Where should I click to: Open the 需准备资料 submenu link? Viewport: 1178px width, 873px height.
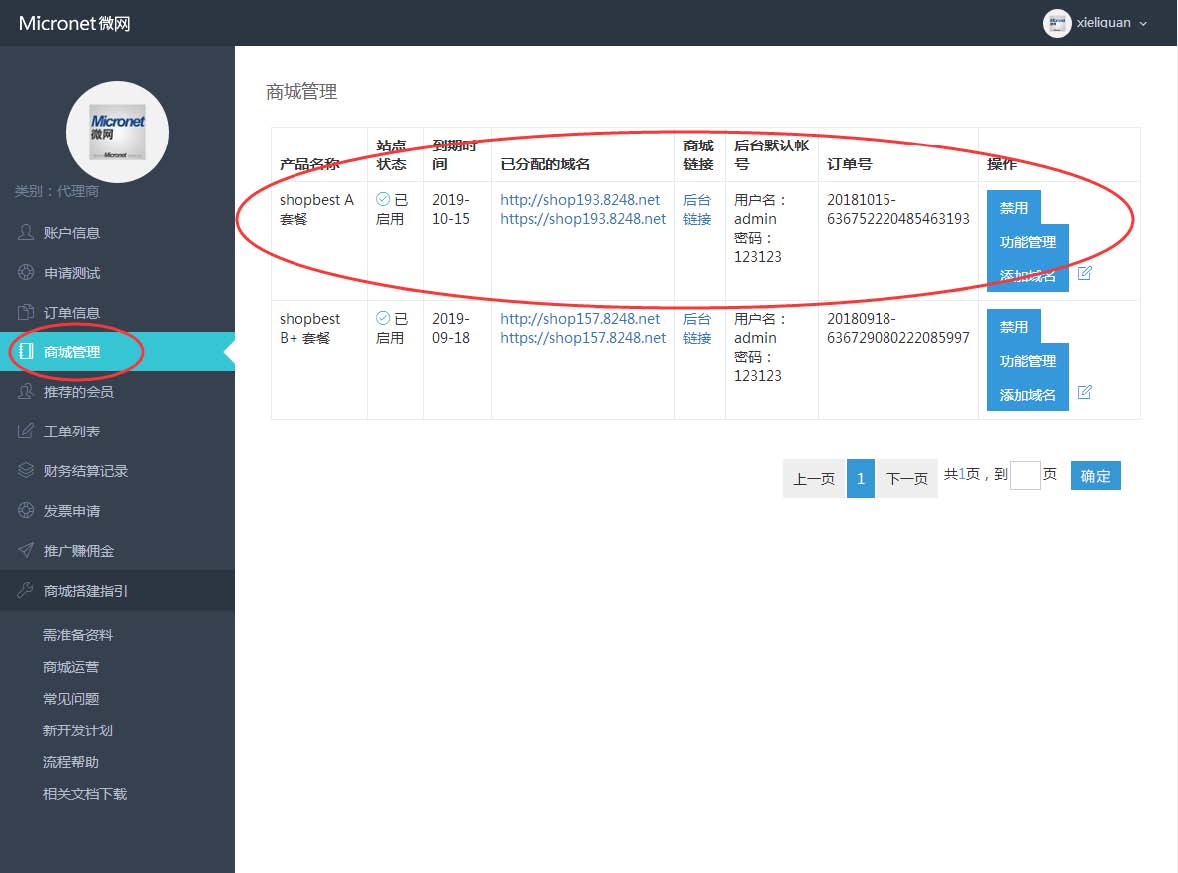[77, 635]
